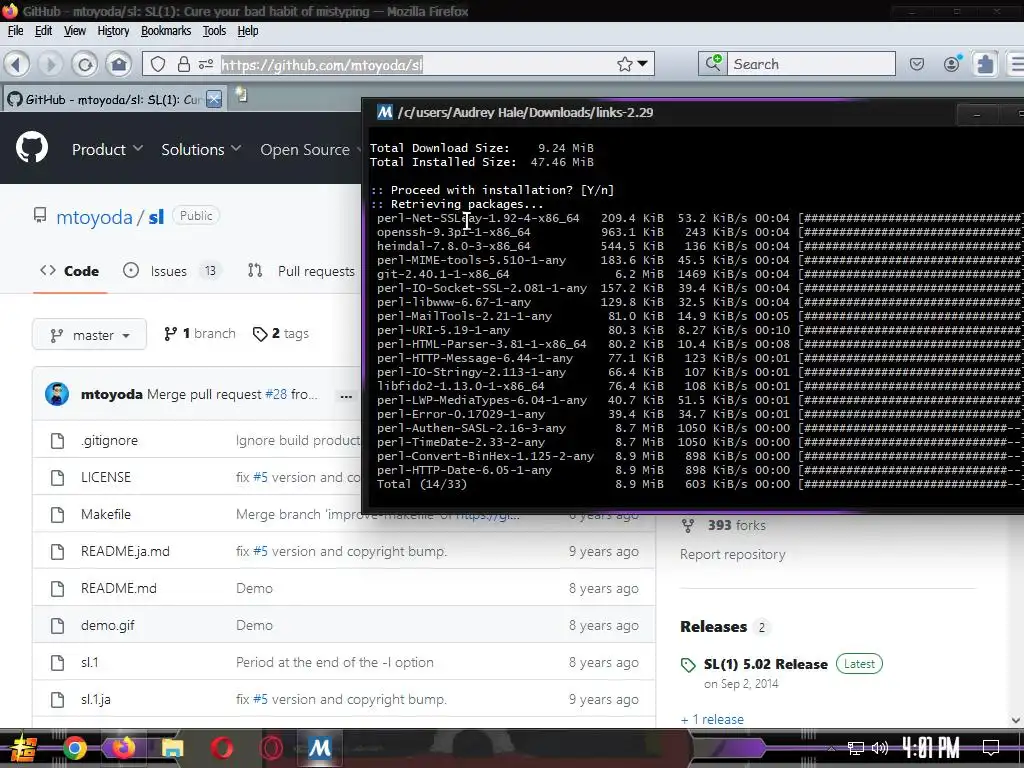
Task: Go back with Firefox back arrow
Action: tap(18, 64)
